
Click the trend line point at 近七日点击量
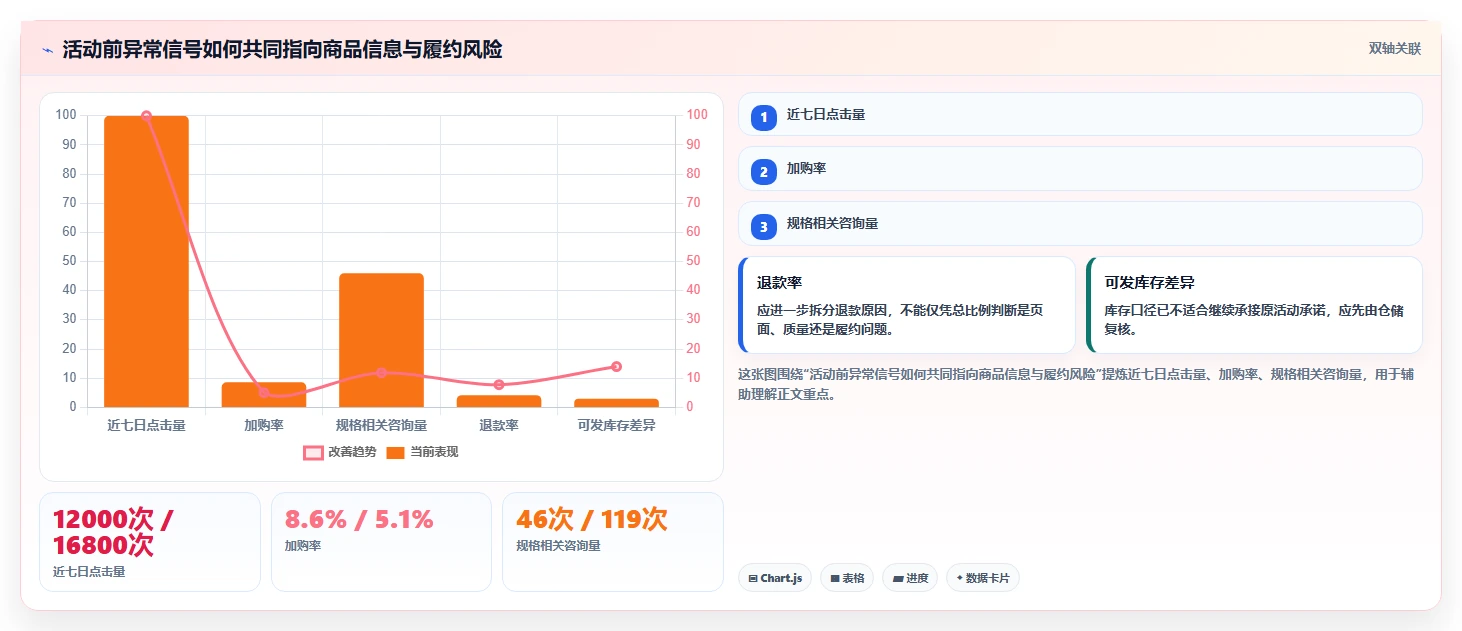point(146,116)
